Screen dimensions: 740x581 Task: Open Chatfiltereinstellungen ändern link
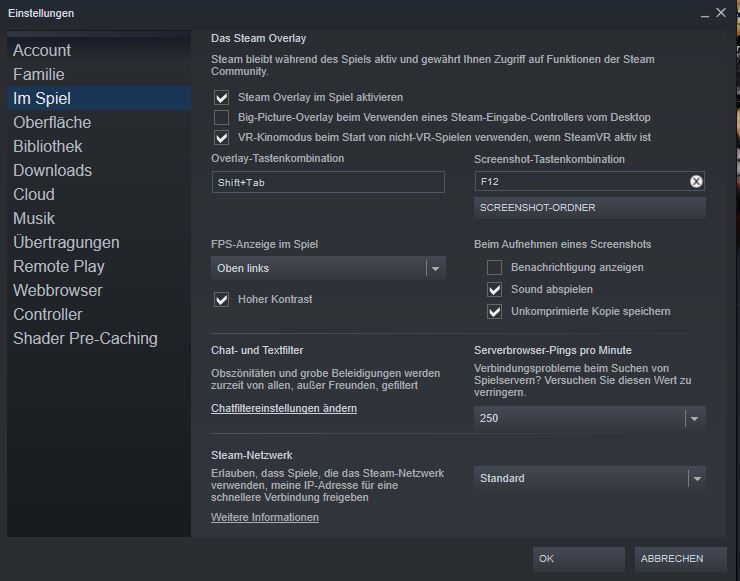tap(284, 408)
